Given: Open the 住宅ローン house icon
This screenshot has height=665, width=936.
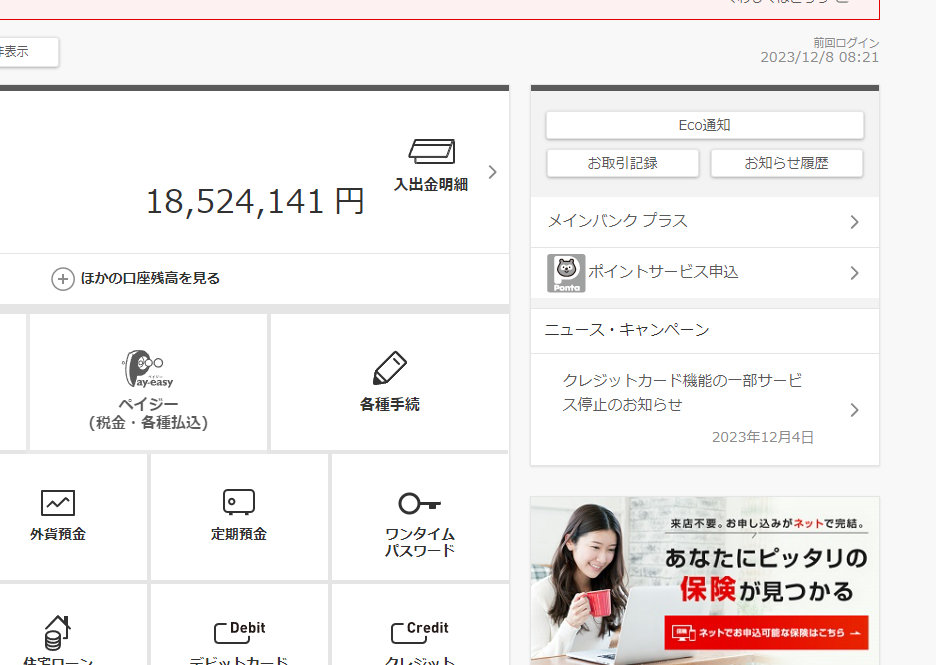Looking at the screenshot, I should (58, 632).
